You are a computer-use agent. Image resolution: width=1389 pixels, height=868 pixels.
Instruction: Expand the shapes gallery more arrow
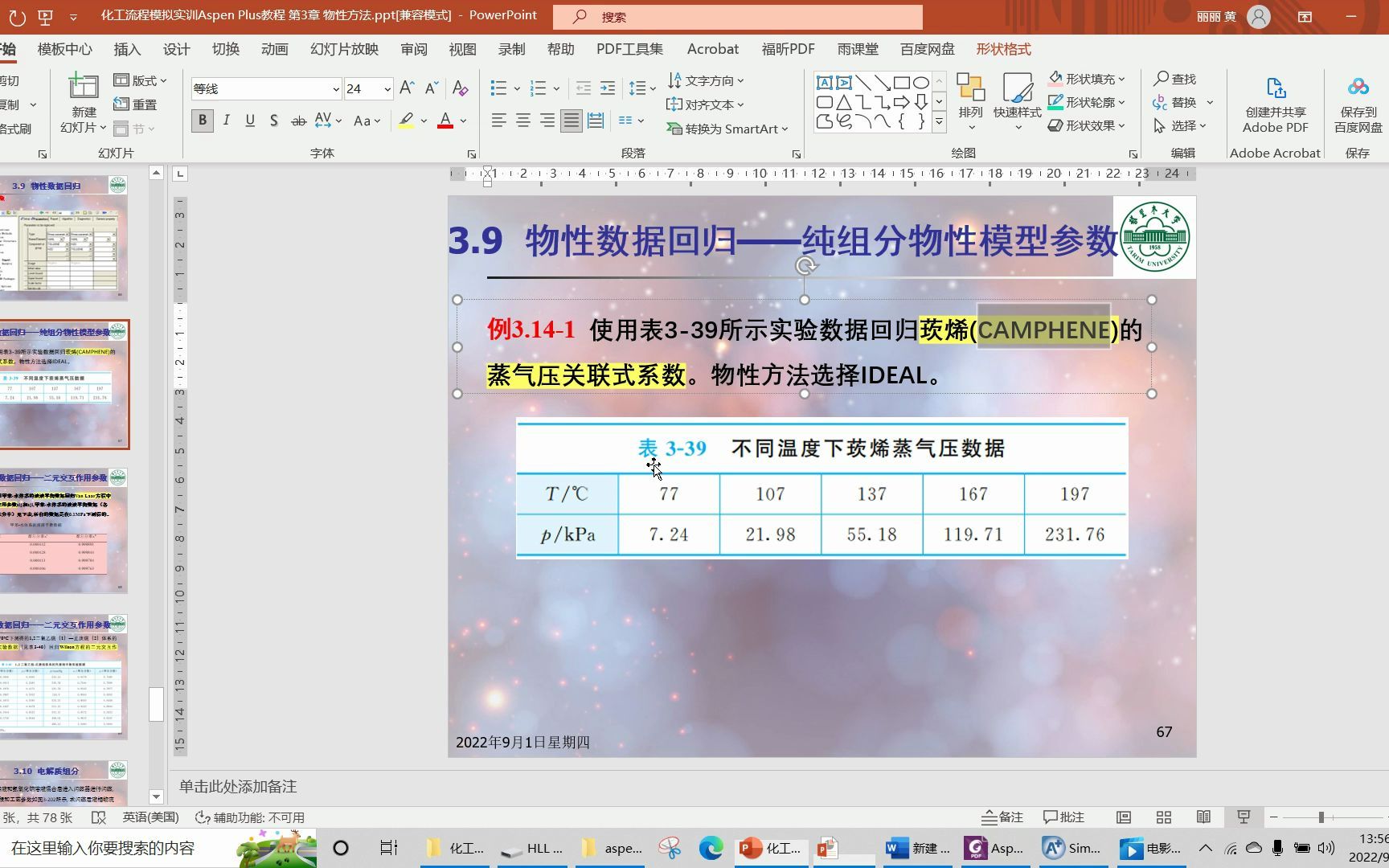click(x=939, y=122)
